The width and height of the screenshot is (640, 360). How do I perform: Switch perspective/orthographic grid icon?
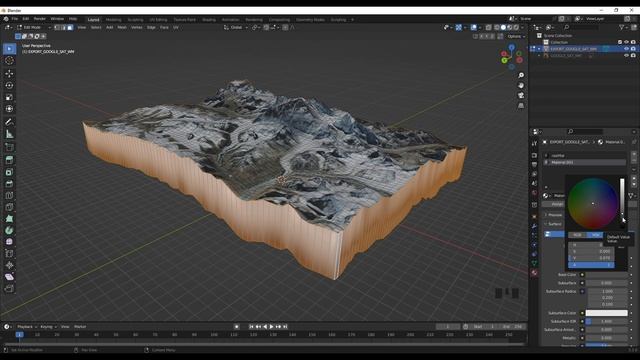click(x=521, y=106)
